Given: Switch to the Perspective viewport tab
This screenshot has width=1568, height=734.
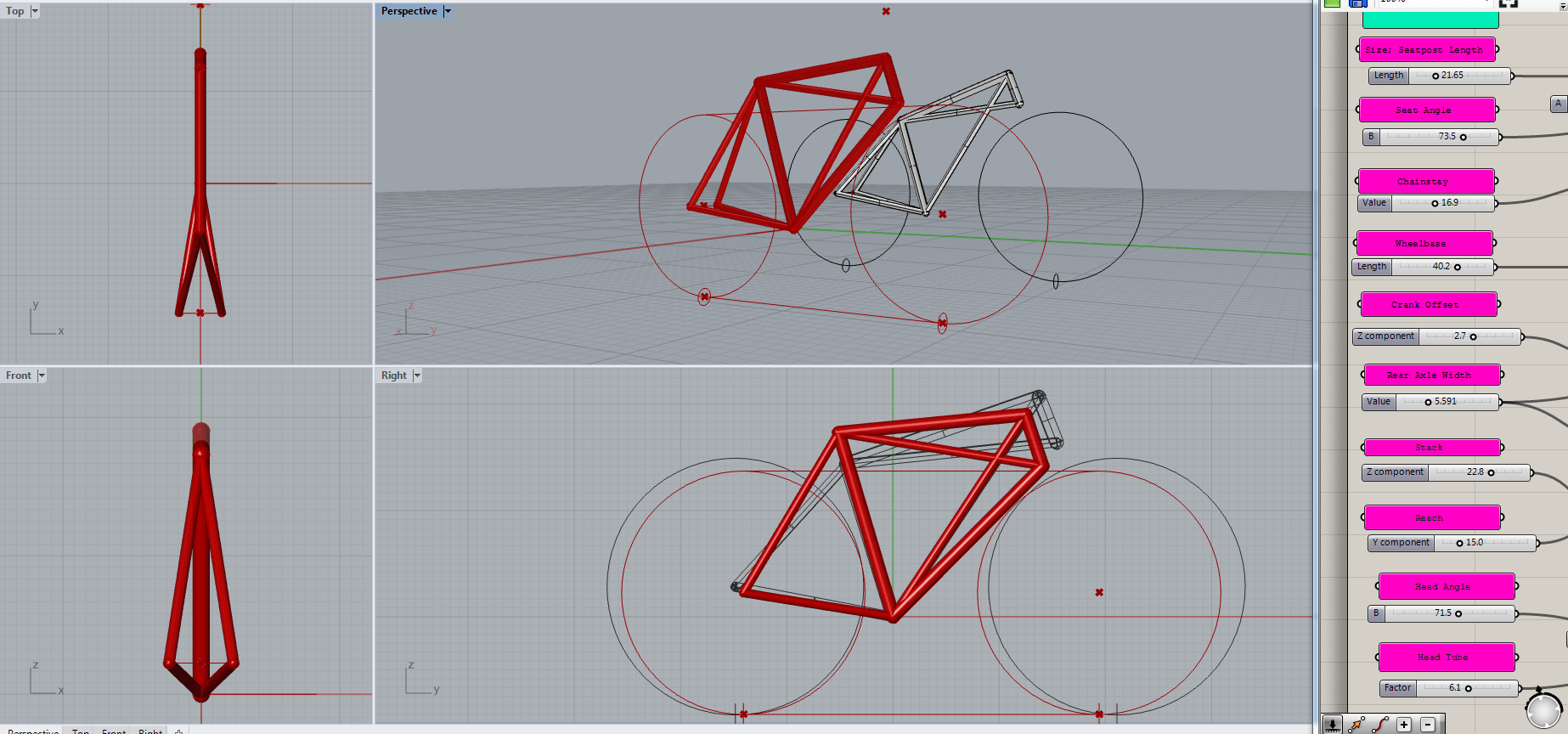Looking at the screenshot, I should [33, 731].
